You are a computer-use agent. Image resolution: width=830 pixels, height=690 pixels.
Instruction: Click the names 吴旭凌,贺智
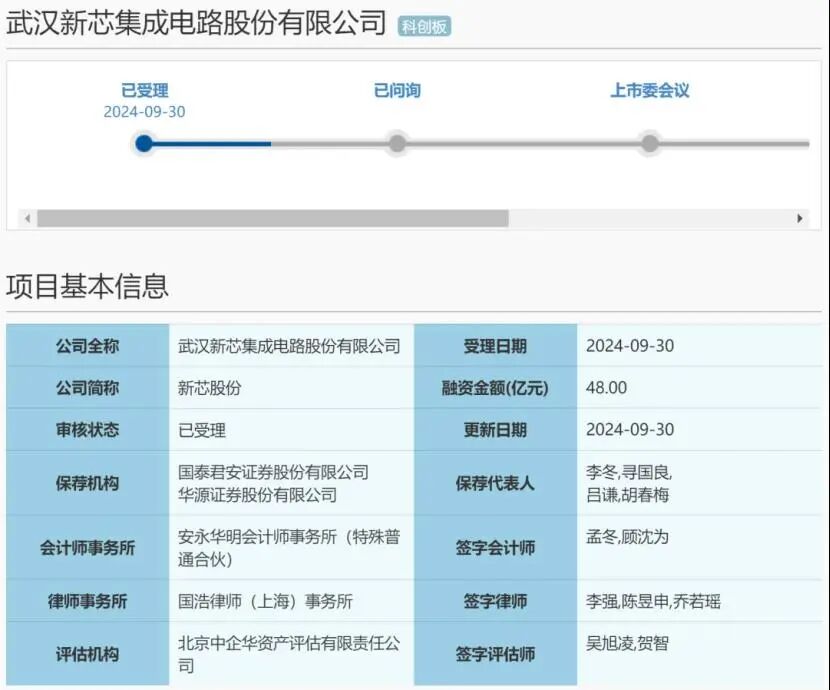click(x=627, y=644)
